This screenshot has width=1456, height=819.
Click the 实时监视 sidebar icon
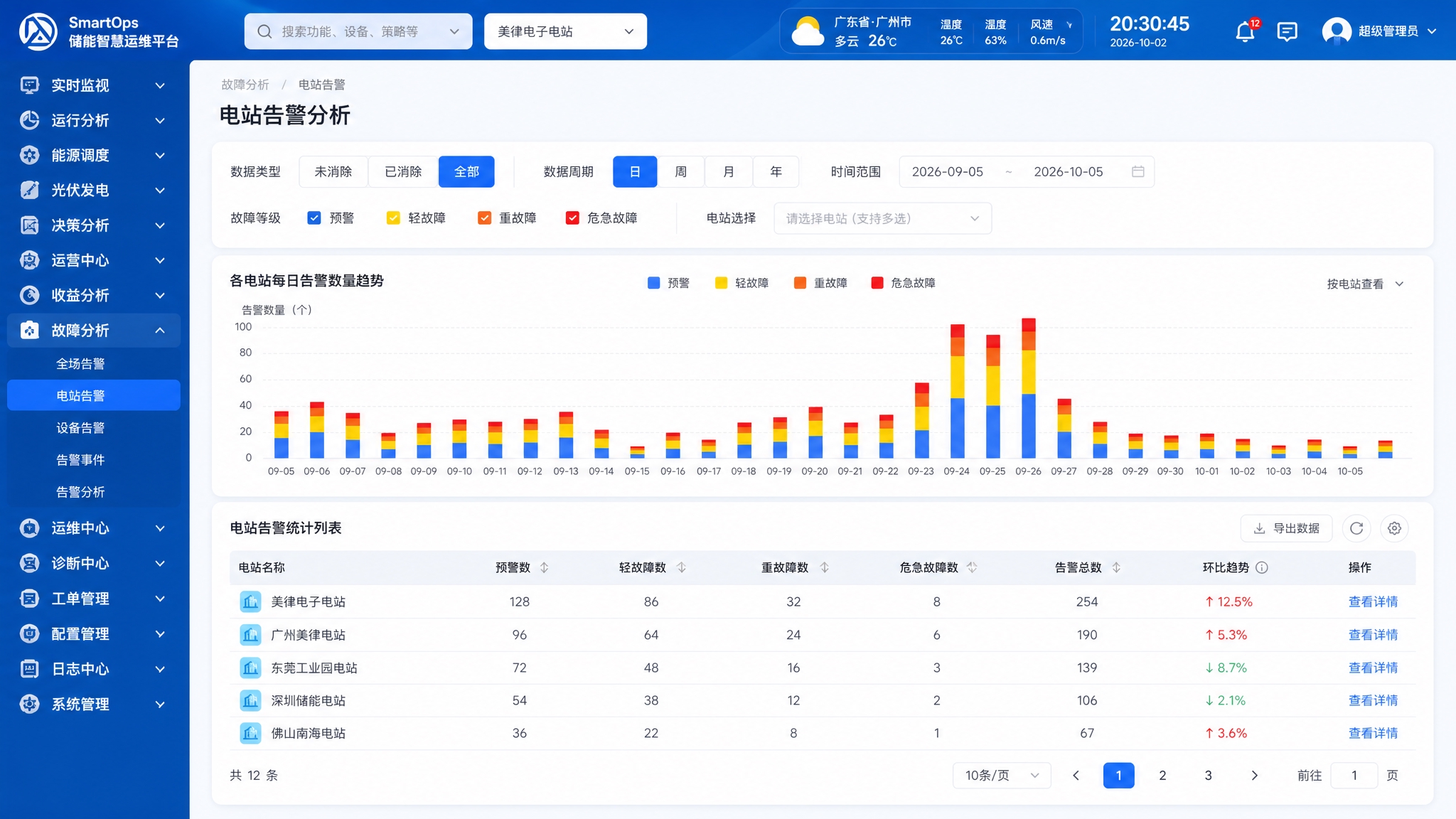point(29,85)
